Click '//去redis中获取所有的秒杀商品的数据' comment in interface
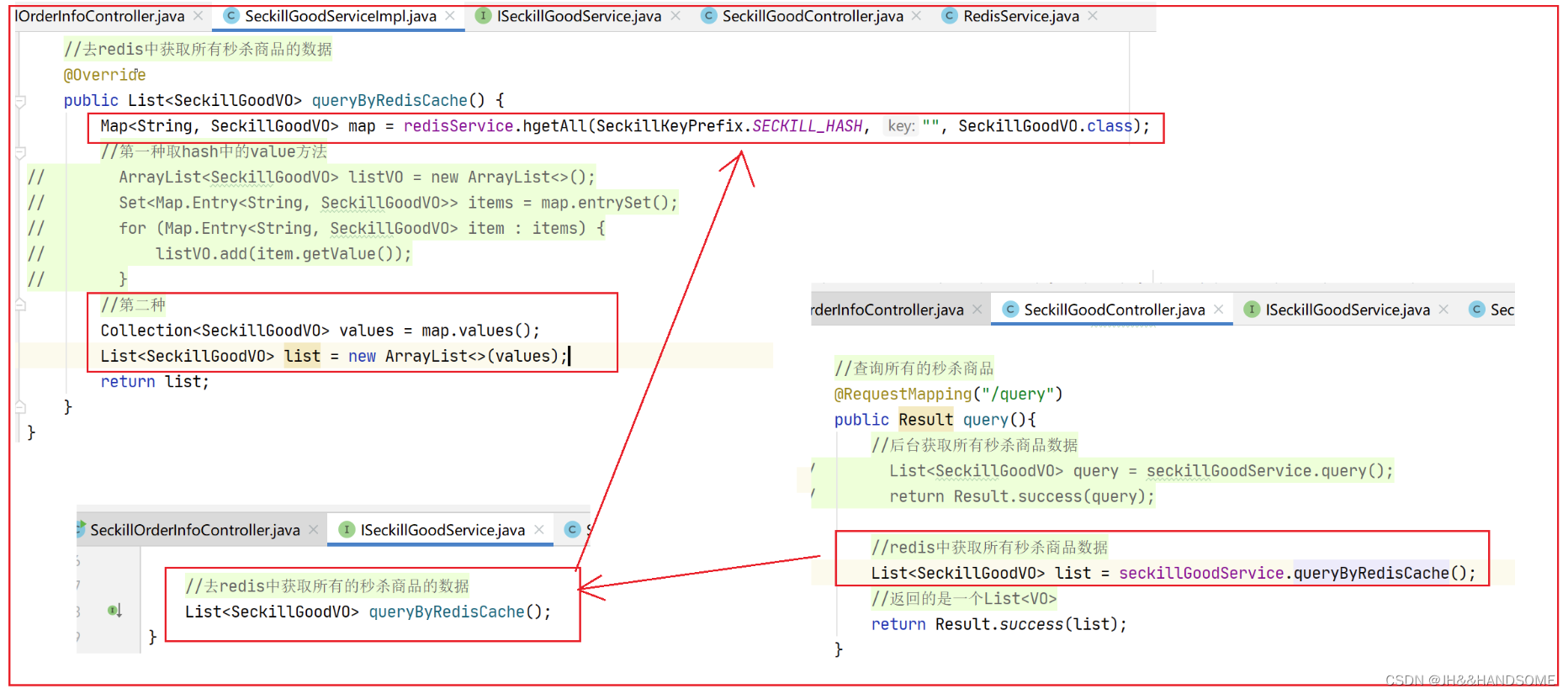The height and width of the screenshot is (694, 1568). click(327, 586)
